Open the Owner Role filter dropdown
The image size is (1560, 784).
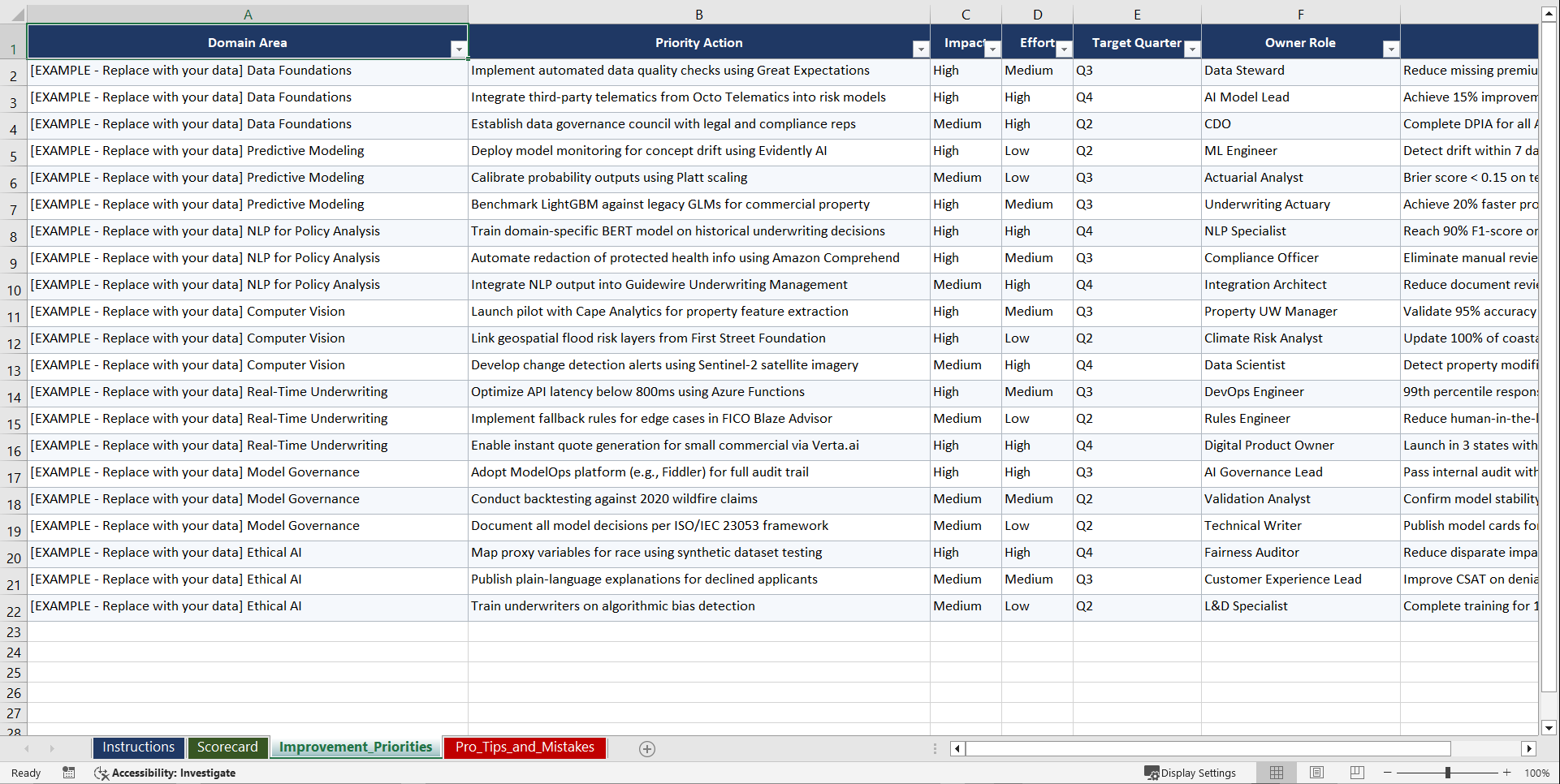pos(1391,50)
